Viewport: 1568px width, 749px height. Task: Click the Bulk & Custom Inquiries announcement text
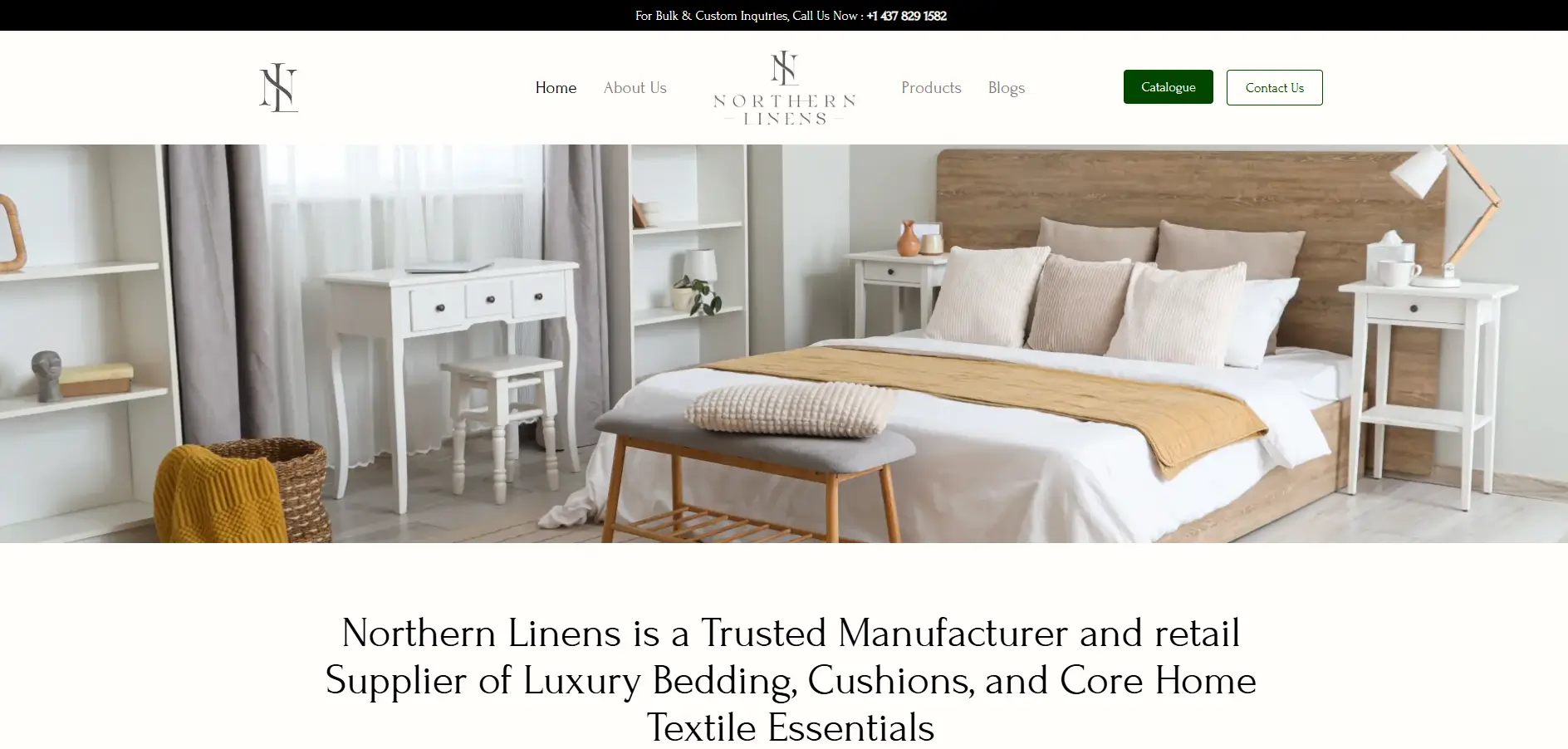click(746, 16)
